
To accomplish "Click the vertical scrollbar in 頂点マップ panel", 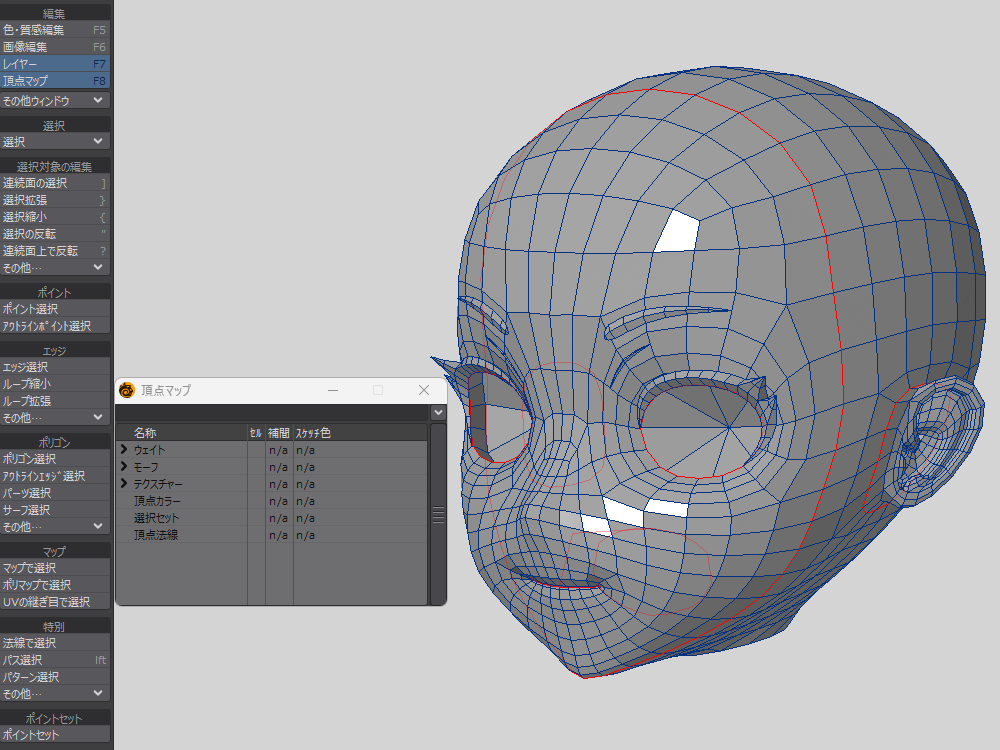I will tap(438, 514).
